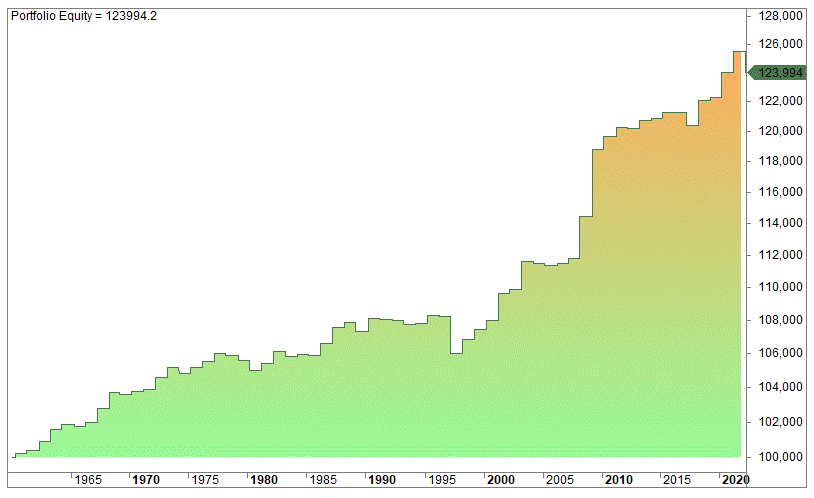
Task: Select the 2020 year label at axis end
Action: (733, 480)
